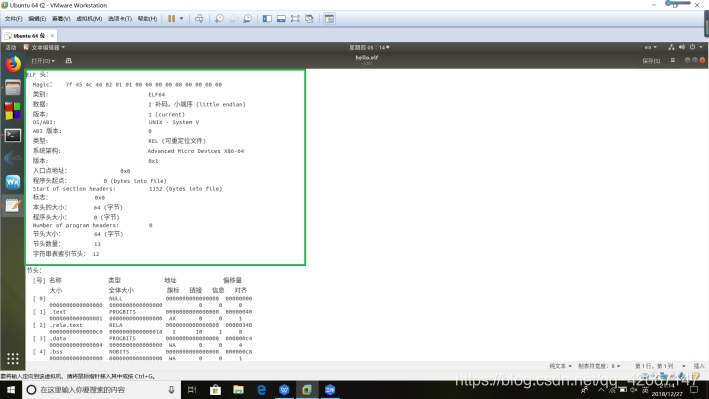
Task: Open the gedit hamburger menu
Action: (x=673, y=60)
